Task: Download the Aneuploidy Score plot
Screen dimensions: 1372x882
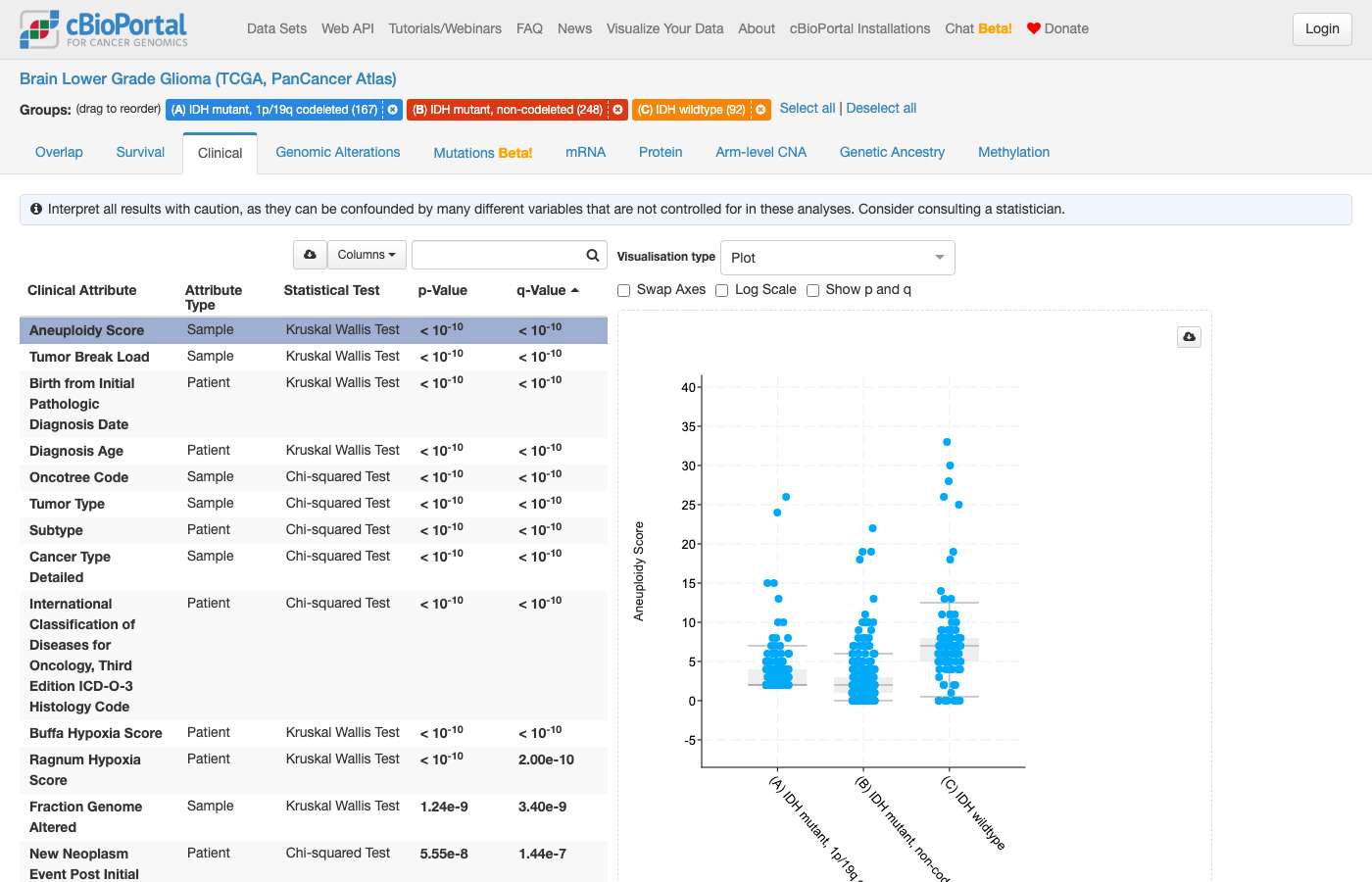Action: tap(1189, 337)
